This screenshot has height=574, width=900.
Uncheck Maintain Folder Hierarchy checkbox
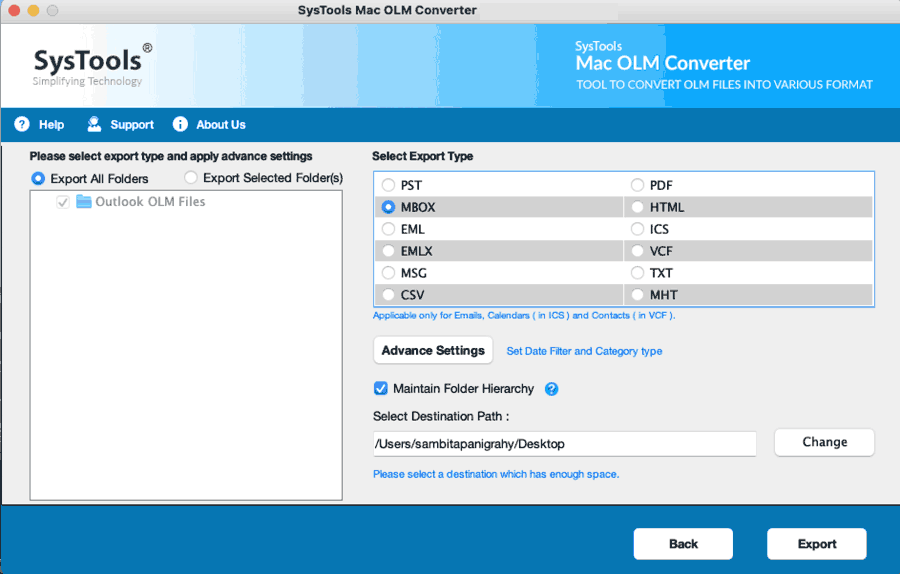pos(381,389)
